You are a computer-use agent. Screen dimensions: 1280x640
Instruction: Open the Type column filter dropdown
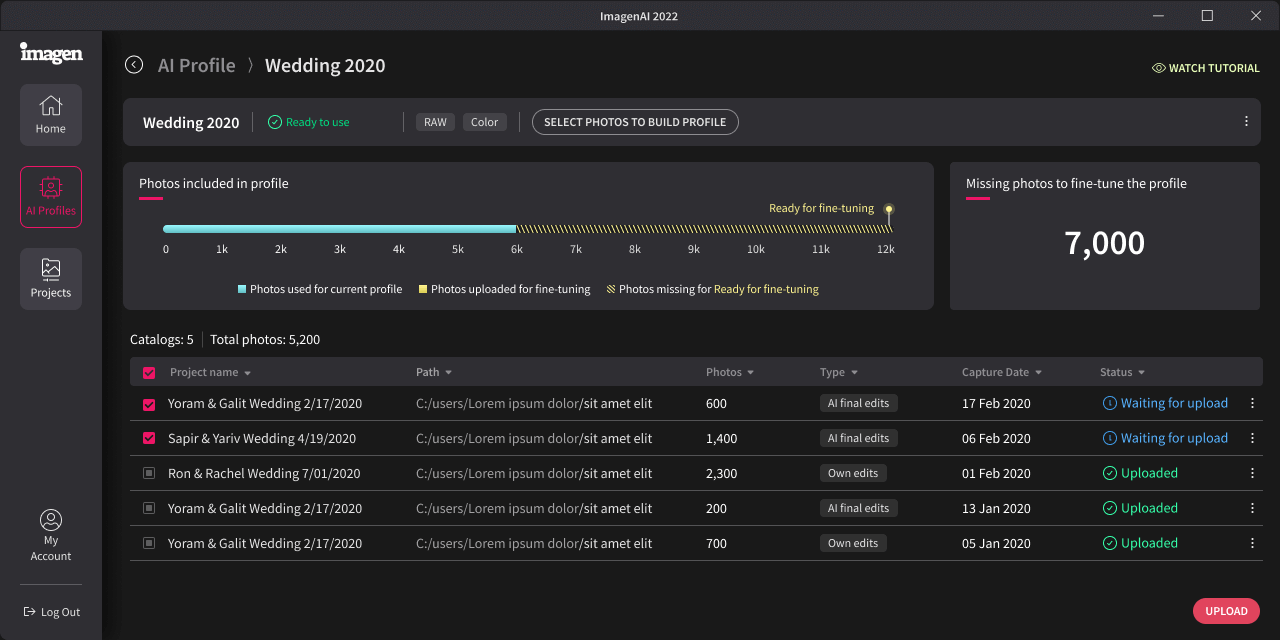click(x=839, y=372)
